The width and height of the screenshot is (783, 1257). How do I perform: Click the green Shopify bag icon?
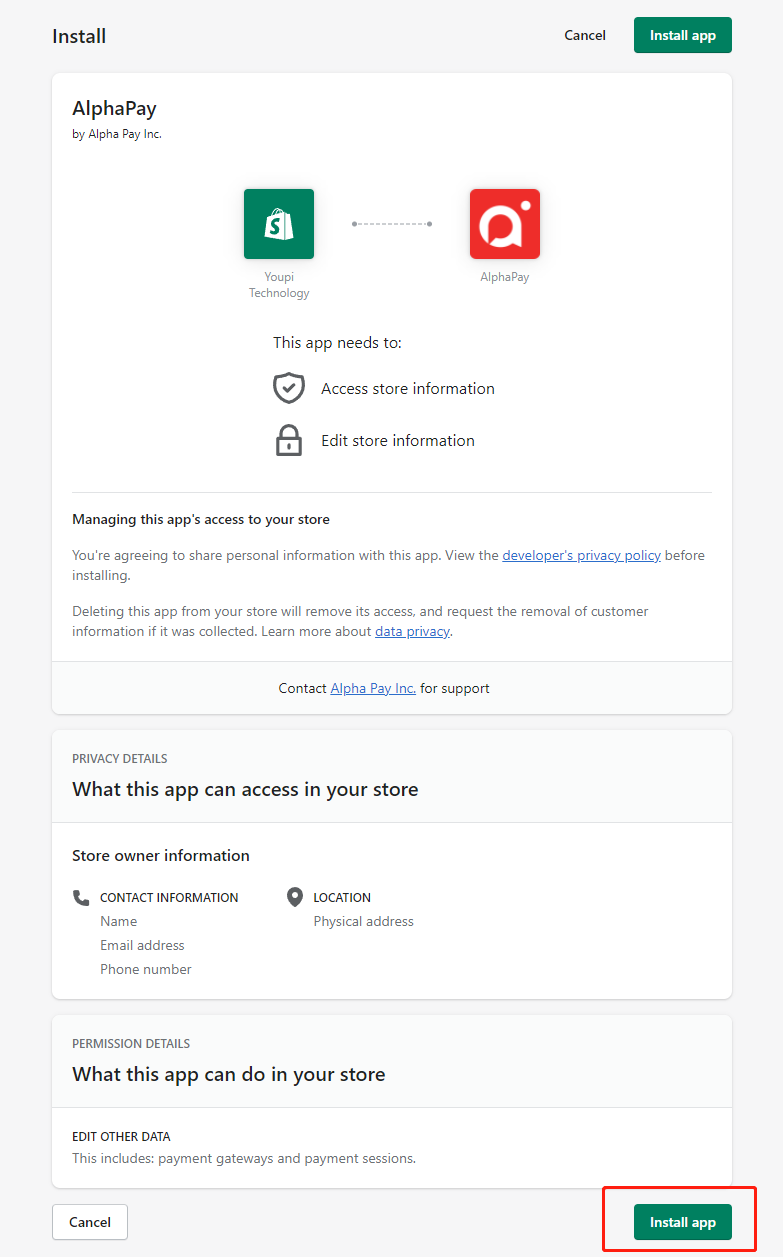tap(279, 224)
